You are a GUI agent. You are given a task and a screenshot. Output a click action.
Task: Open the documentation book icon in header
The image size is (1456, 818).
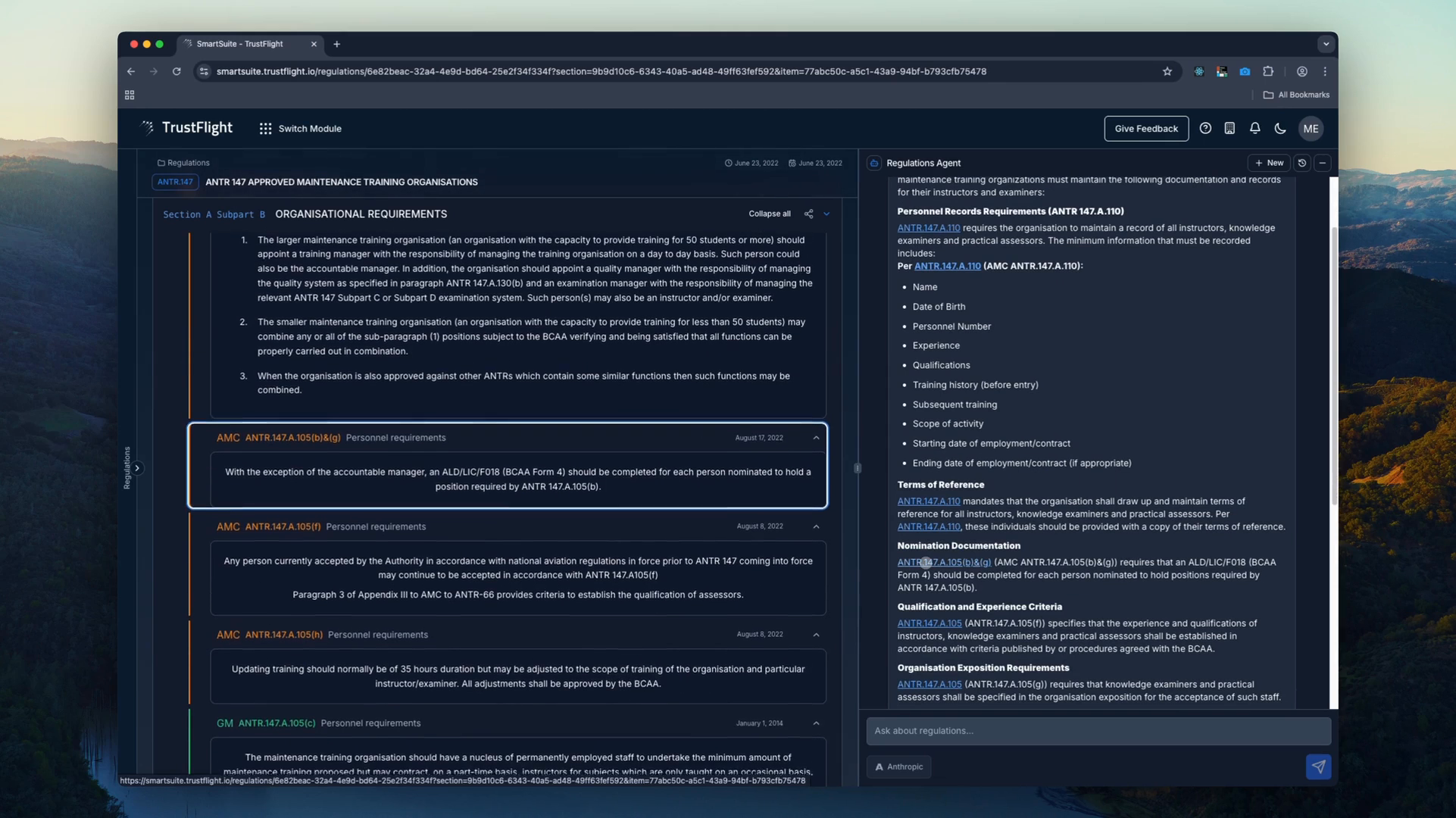[1229, 129]
